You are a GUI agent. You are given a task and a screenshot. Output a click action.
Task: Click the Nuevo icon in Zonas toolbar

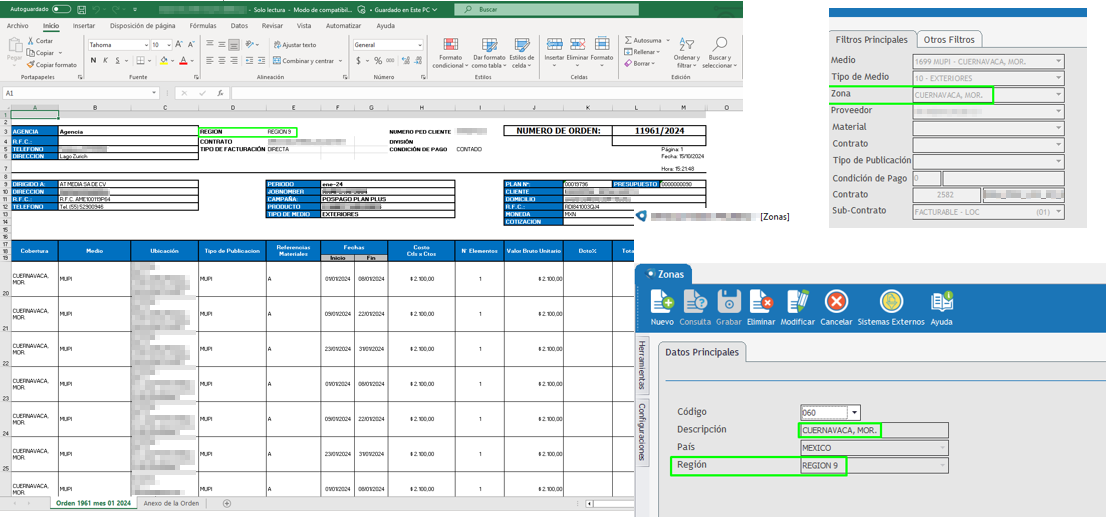pyautogui.click(x=662, y=302)
